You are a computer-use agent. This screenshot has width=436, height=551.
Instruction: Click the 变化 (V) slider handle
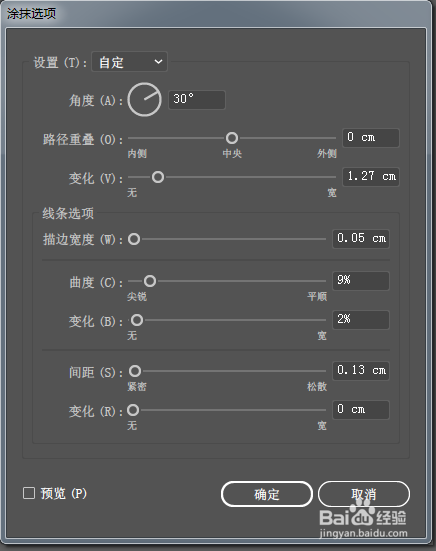click(x=158, y=177)
